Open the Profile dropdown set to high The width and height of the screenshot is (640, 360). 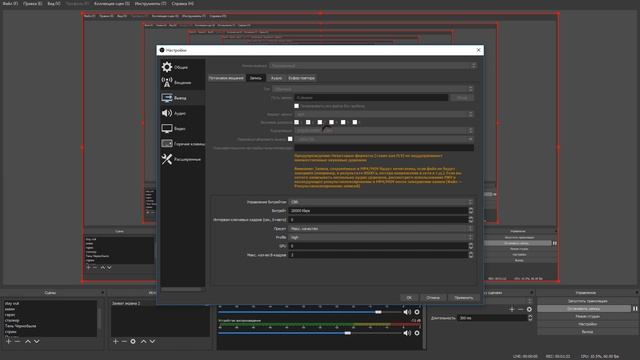point(381,238)
